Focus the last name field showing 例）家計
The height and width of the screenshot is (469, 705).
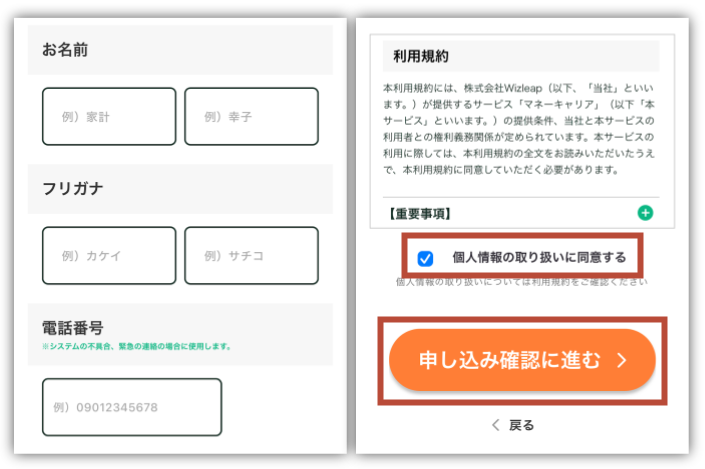[x=109, y=117]
